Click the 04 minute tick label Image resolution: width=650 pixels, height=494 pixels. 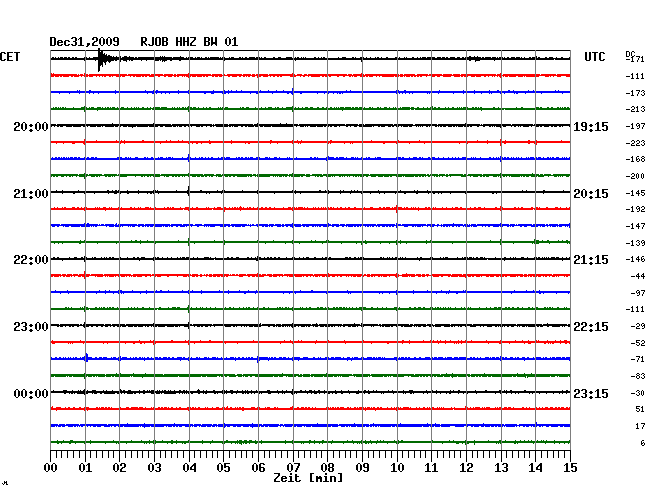tap(189, 467)
